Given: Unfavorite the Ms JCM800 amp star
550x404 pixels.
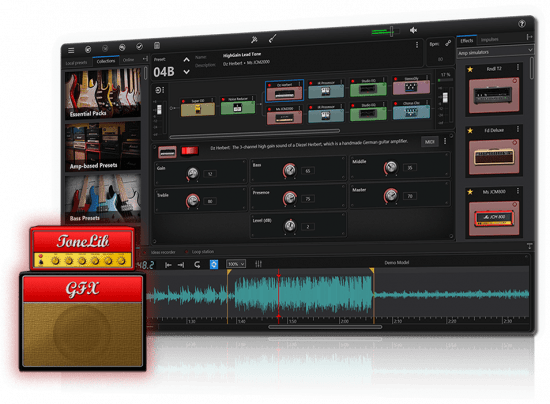Looking at the screenshot, I should (470, 192).
